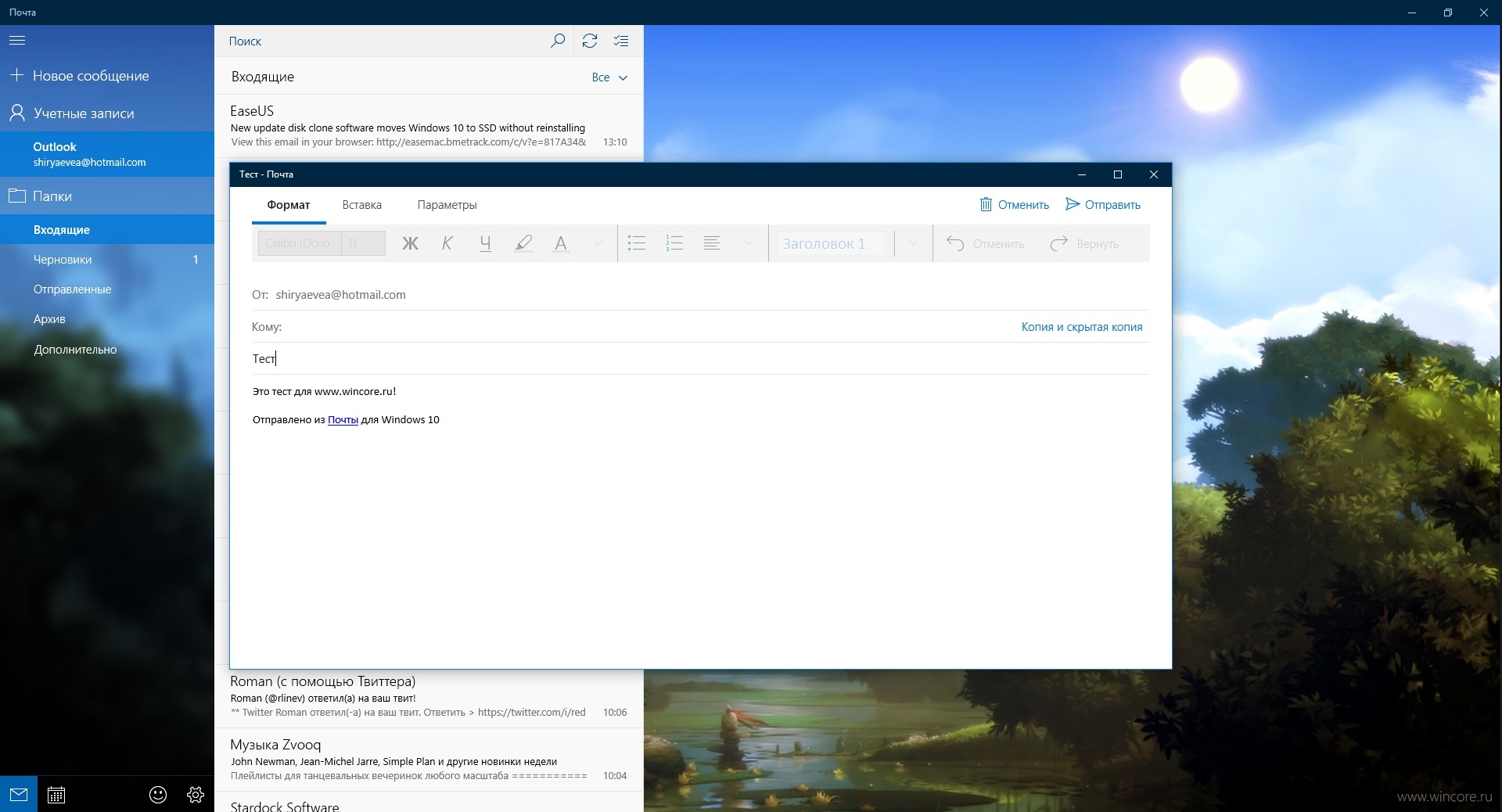Maximize the Тест - Почта compose window
The image size is (1502, 812).
pos(1118,174)
